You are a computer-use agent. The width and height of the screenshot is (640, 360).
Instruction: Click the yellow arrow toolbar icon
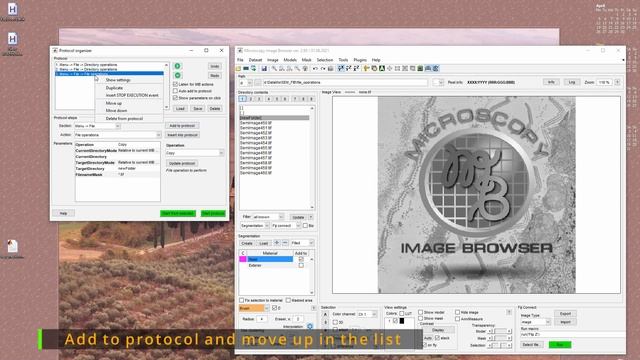pyautogui.click(x=366, y=69)
